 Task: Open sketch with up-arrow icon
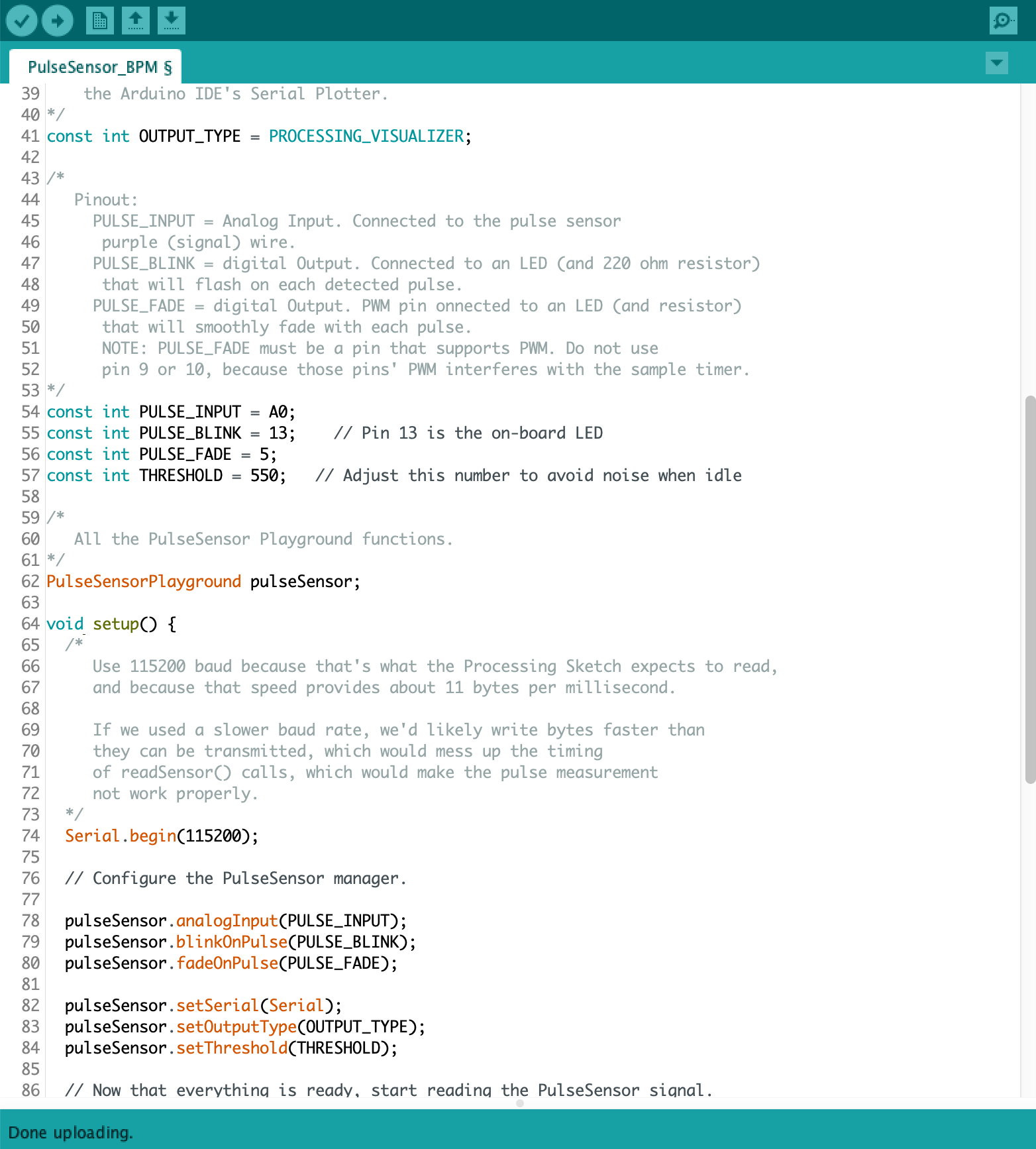pyautogui.click(x=135, y=21)
